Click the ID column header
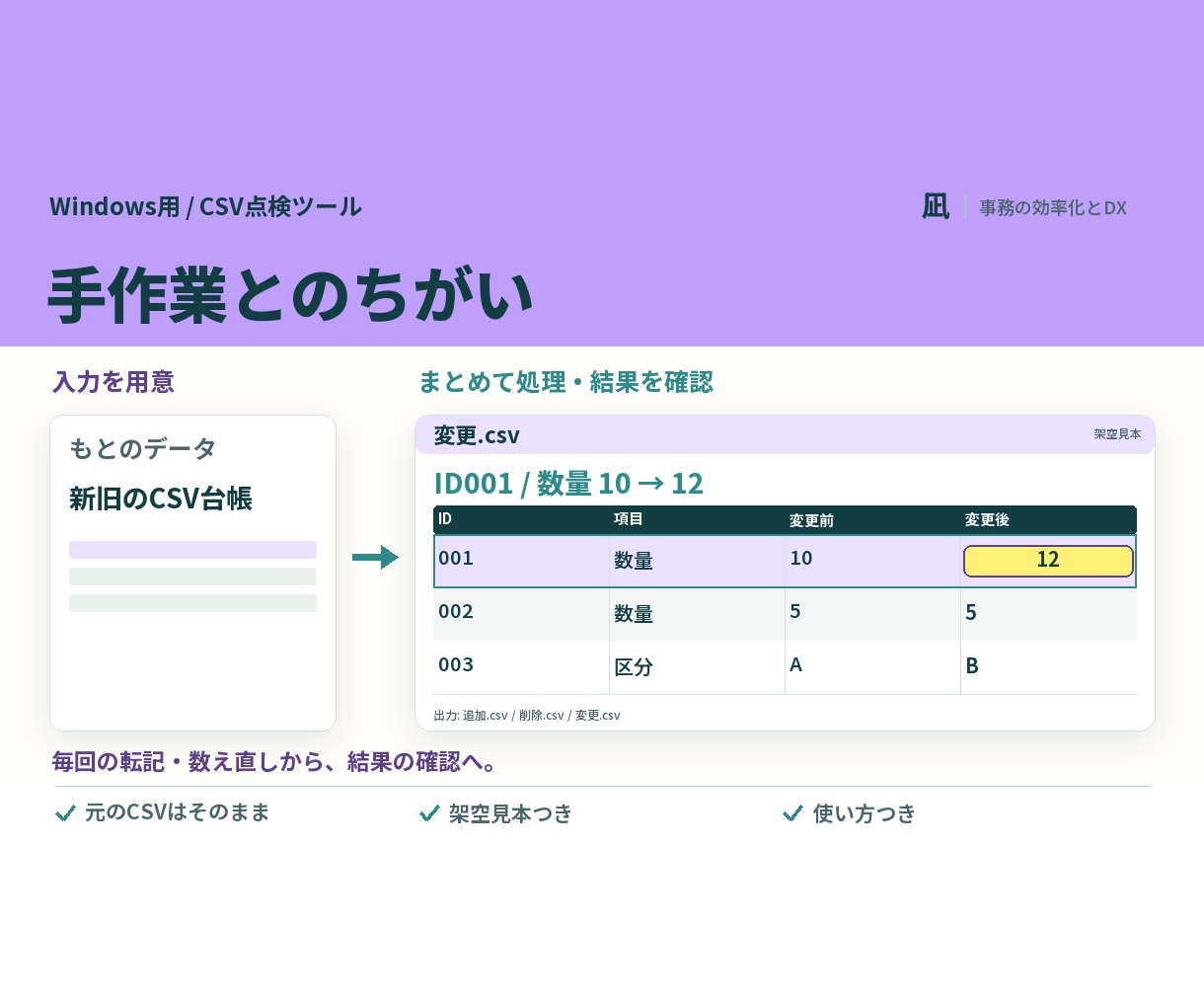 click(x=445, y=519)
